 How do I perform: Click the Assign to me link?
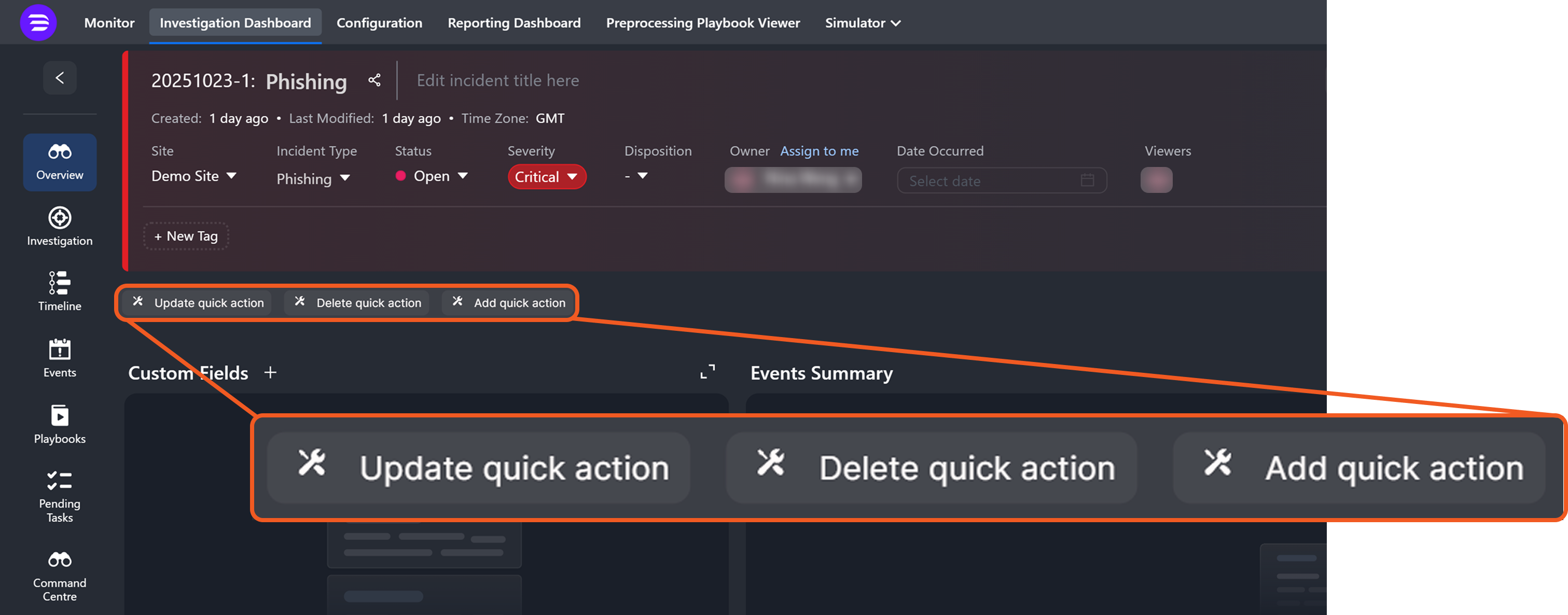coord(818,151)
